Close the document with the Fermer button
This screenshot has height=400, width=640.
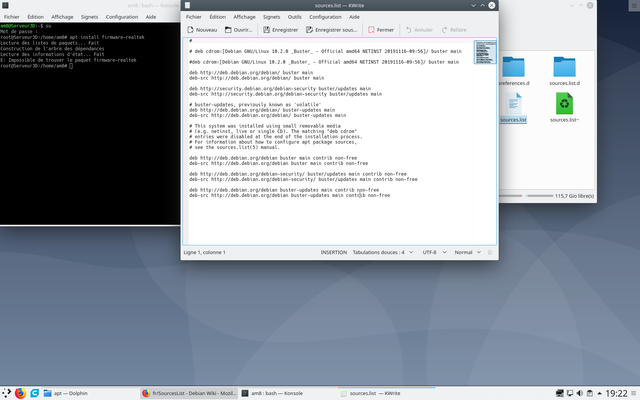tap(381, 30)
